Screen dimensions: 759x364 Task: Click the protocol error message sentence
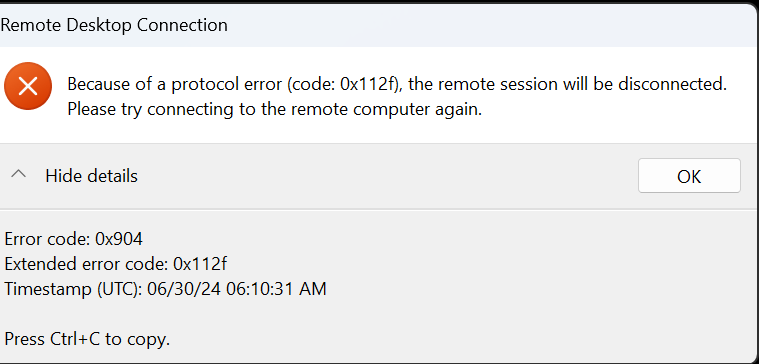coord(397,84)
